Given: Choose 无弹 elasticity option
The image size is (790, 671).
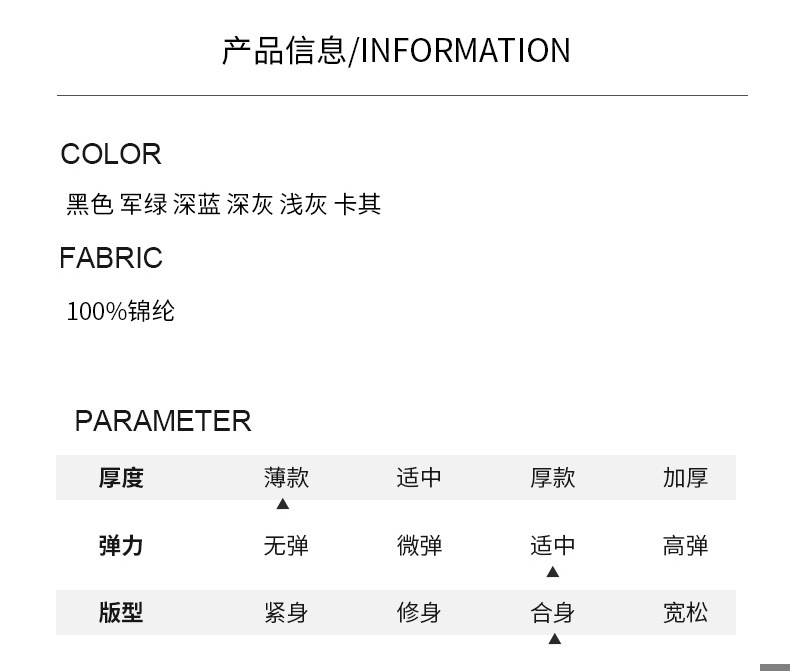Looking at the screenshot, I should (286, 546).
